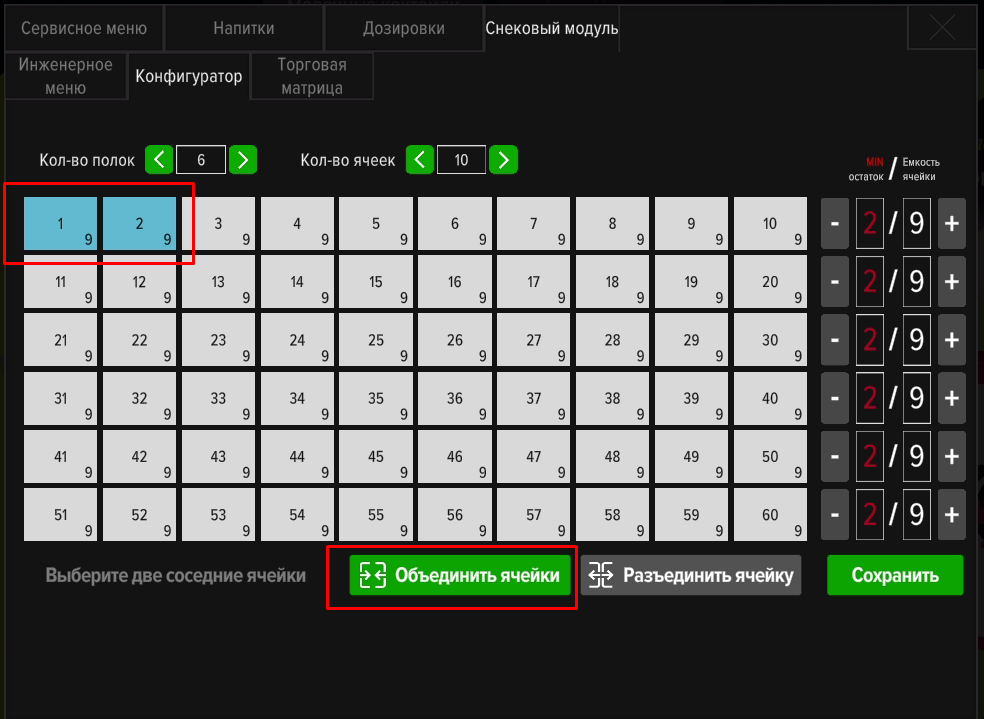Switch to the Дозировки tab
This screenshot has width=984, height=719.
coord(403,29)
